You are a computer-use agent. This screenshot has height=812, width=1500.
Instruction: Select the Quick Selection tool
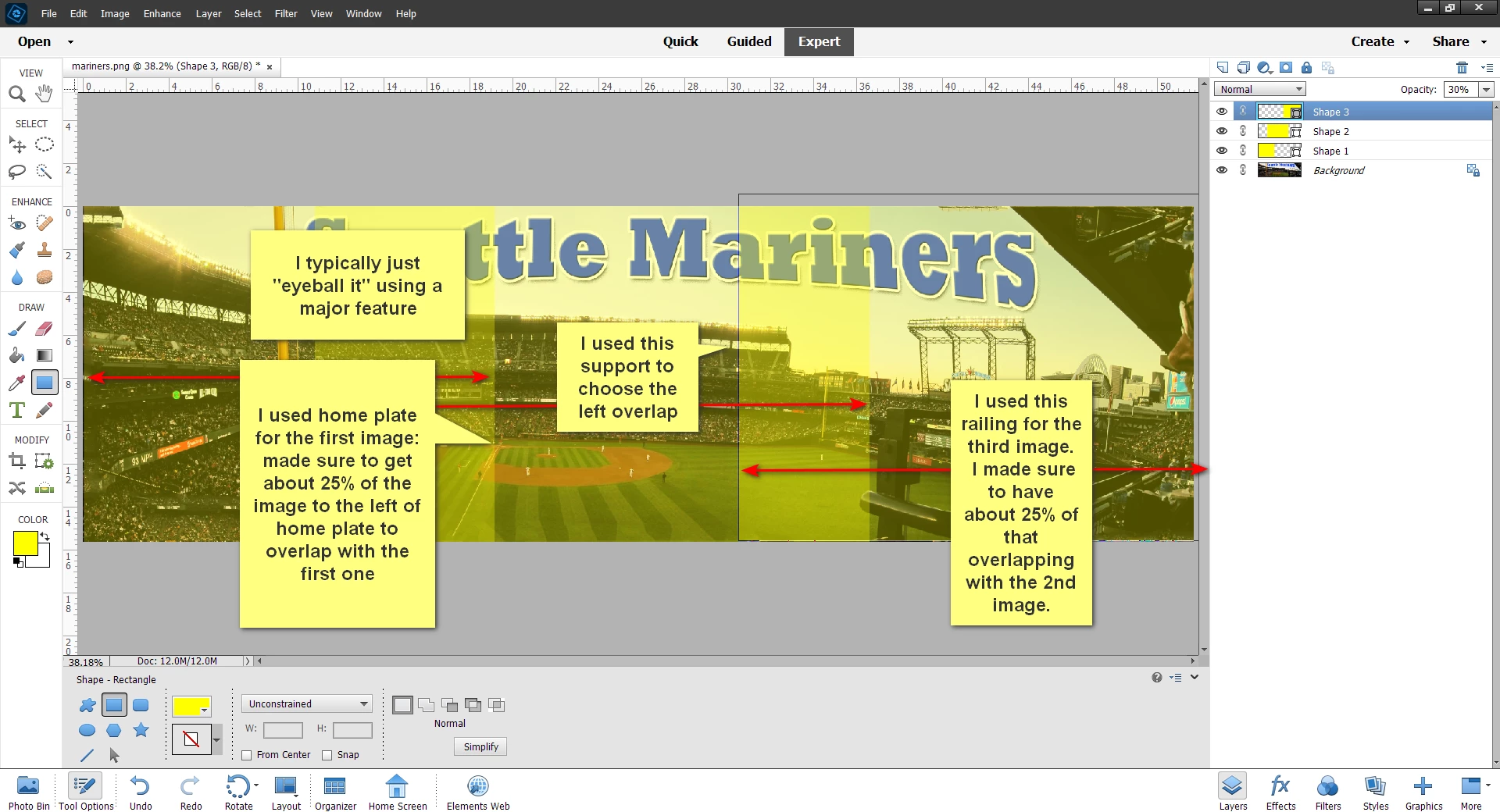click(45, 172)
